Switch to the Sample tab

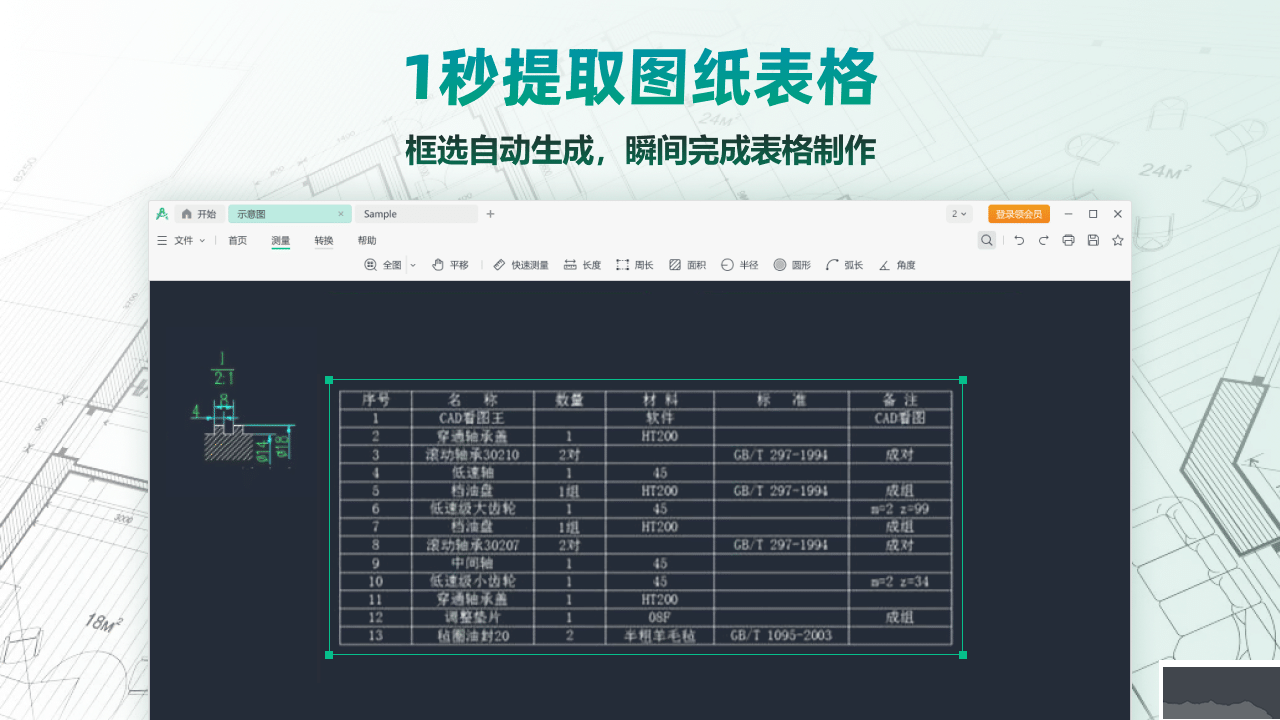click(416, 214)
